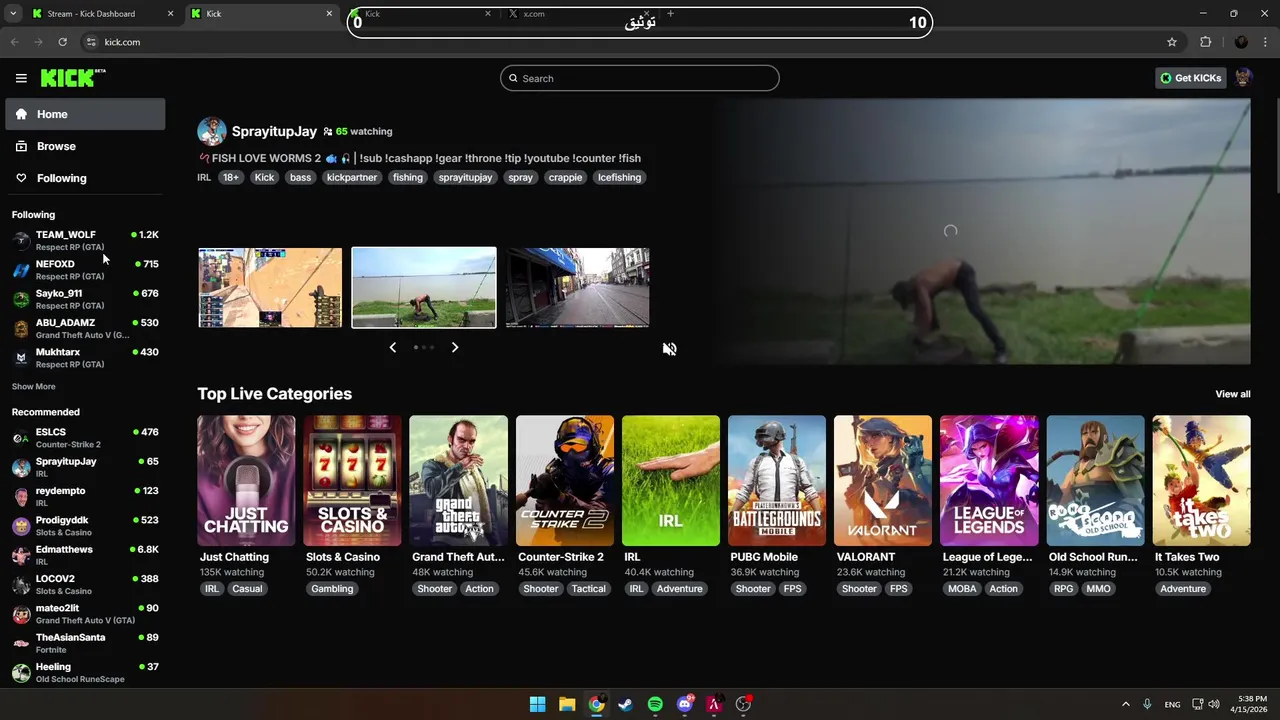This screenshot has height=720, width=1280.
Task: Open IRL category card
Action: (671, 481)
